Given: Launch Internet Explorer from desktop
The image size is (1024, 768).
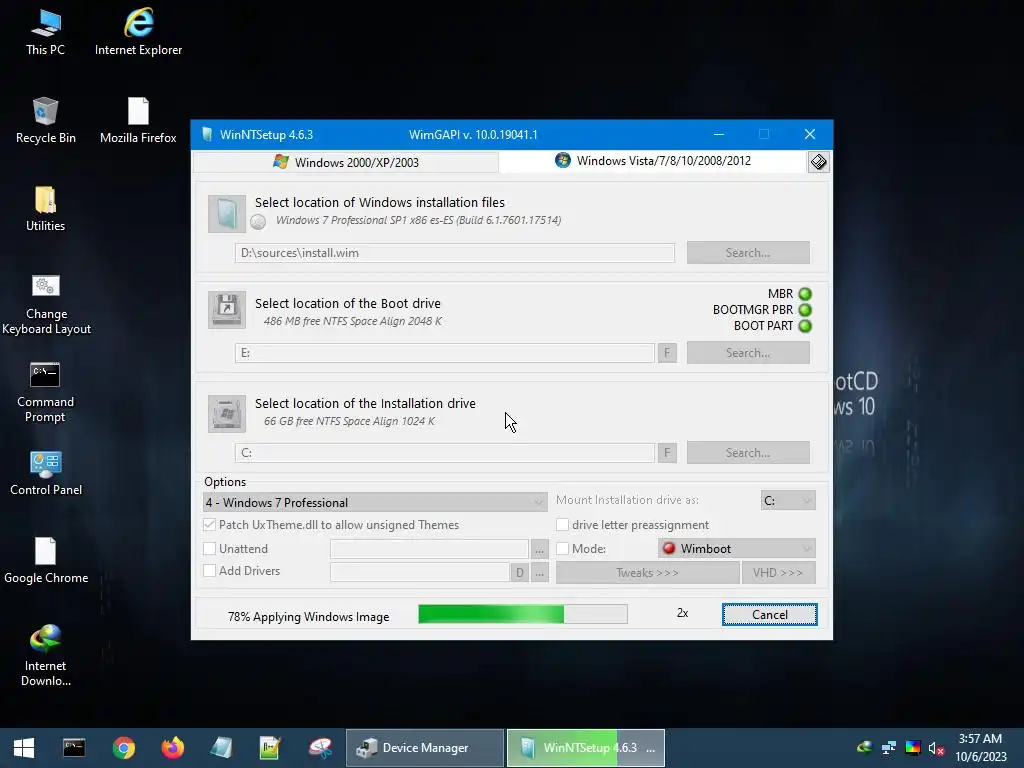Looking at the screenshot, I should point(138,33).
